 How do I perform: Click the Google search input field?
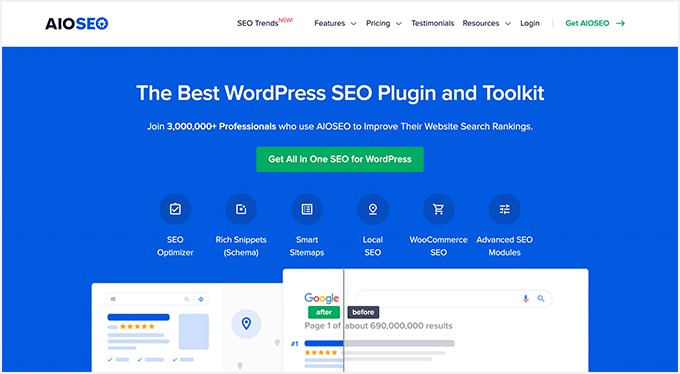454,299
